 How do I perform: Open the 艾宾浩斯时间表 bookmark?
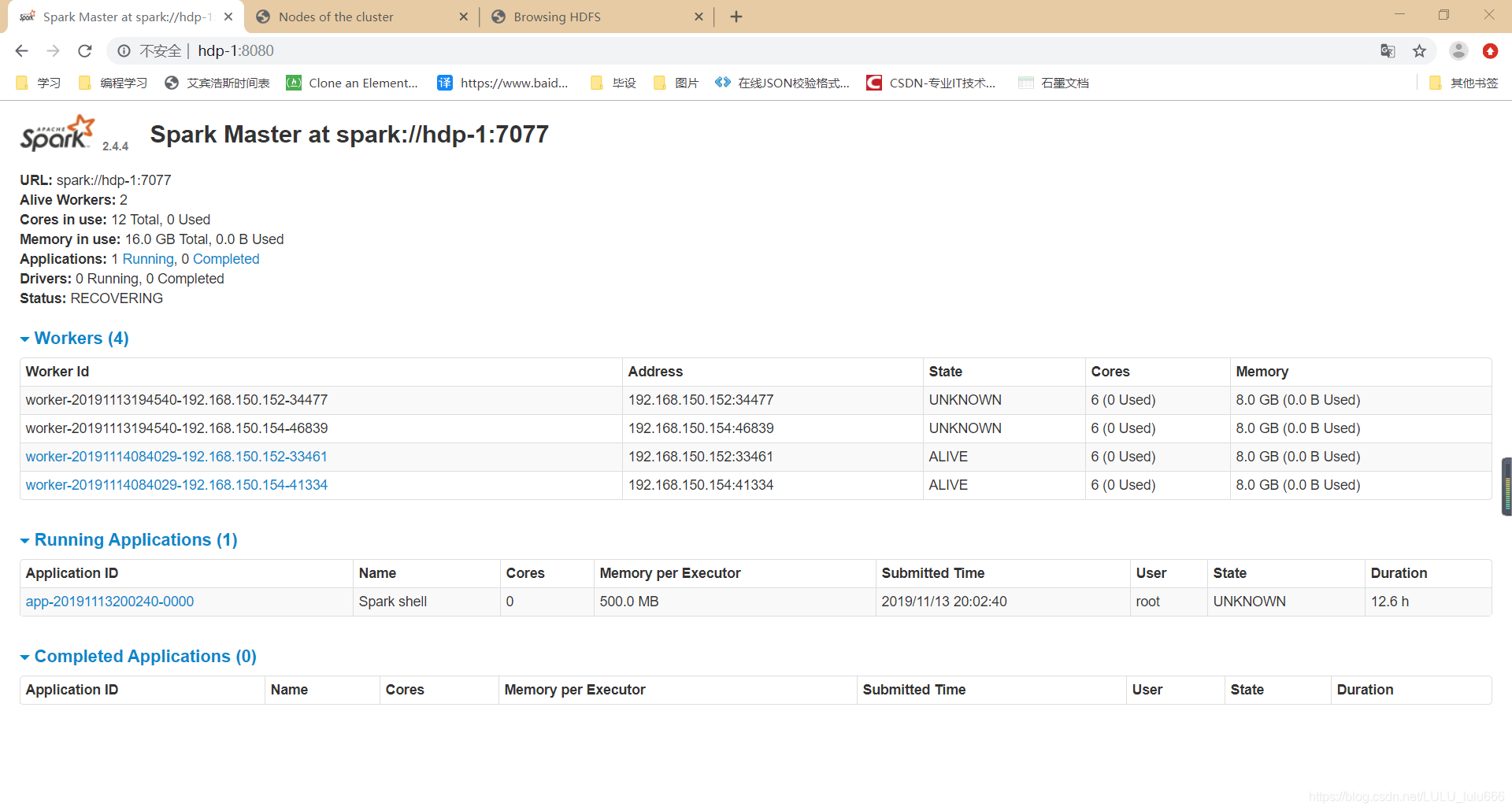[217, 83]
